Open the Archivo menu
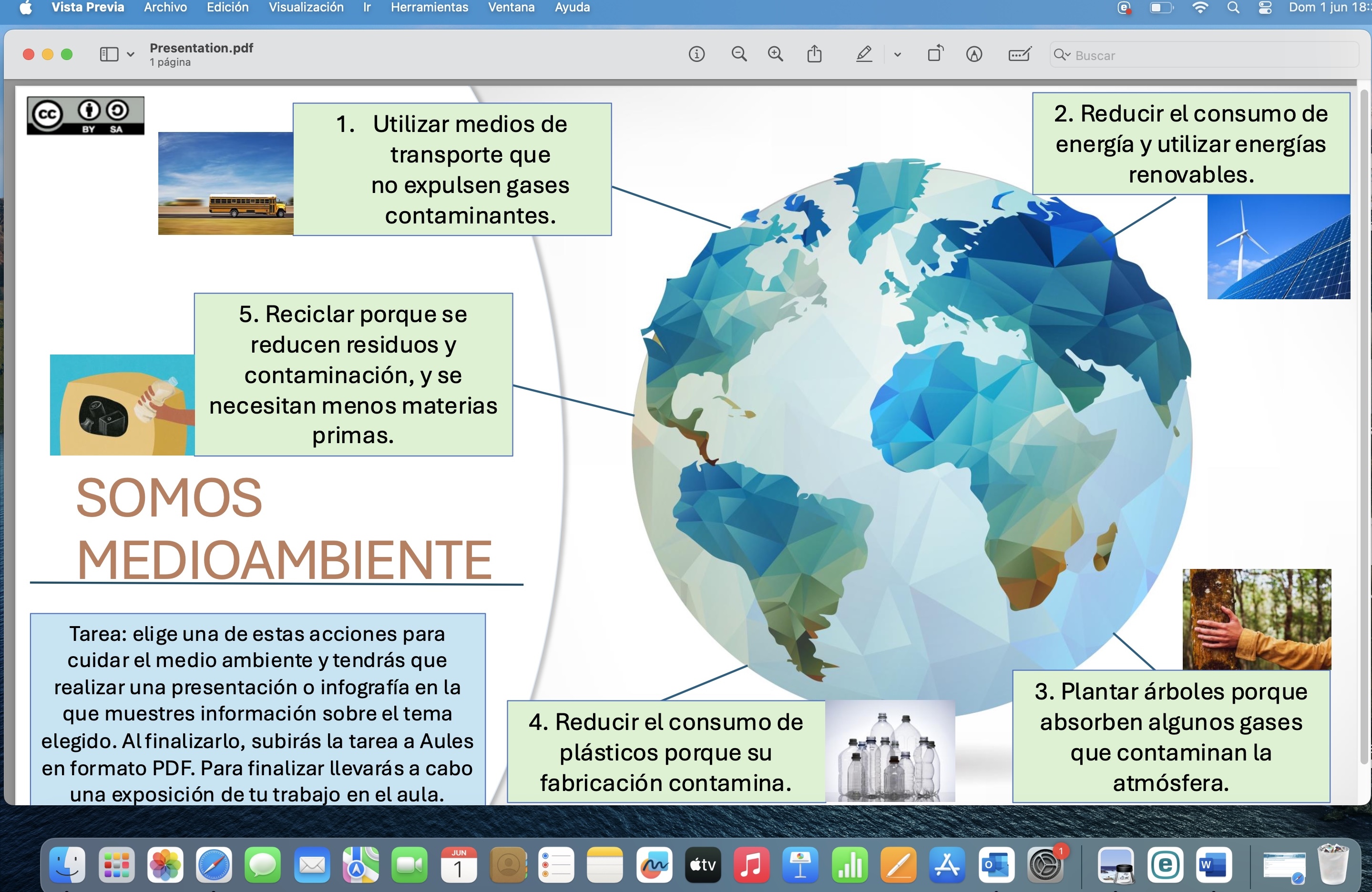The height and width of the screenshot is (892, 1372). point(165,8)
